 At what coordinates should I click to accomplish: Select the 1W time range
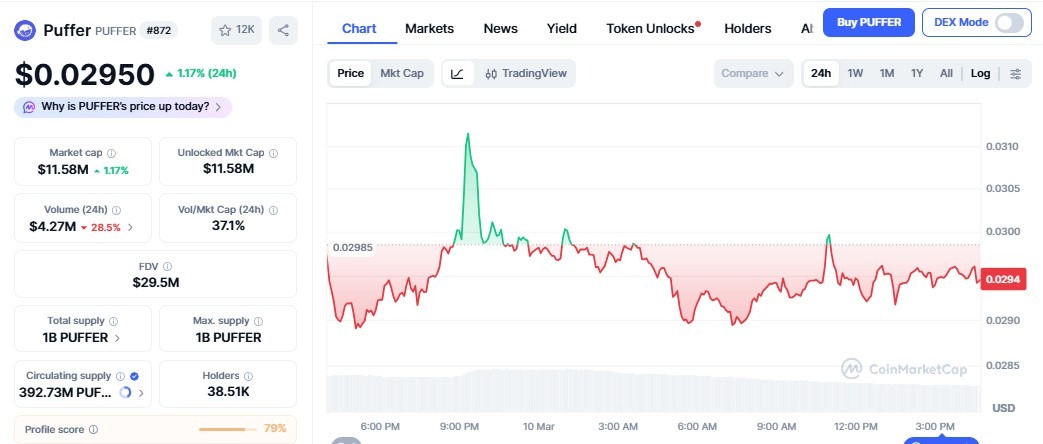855,74
